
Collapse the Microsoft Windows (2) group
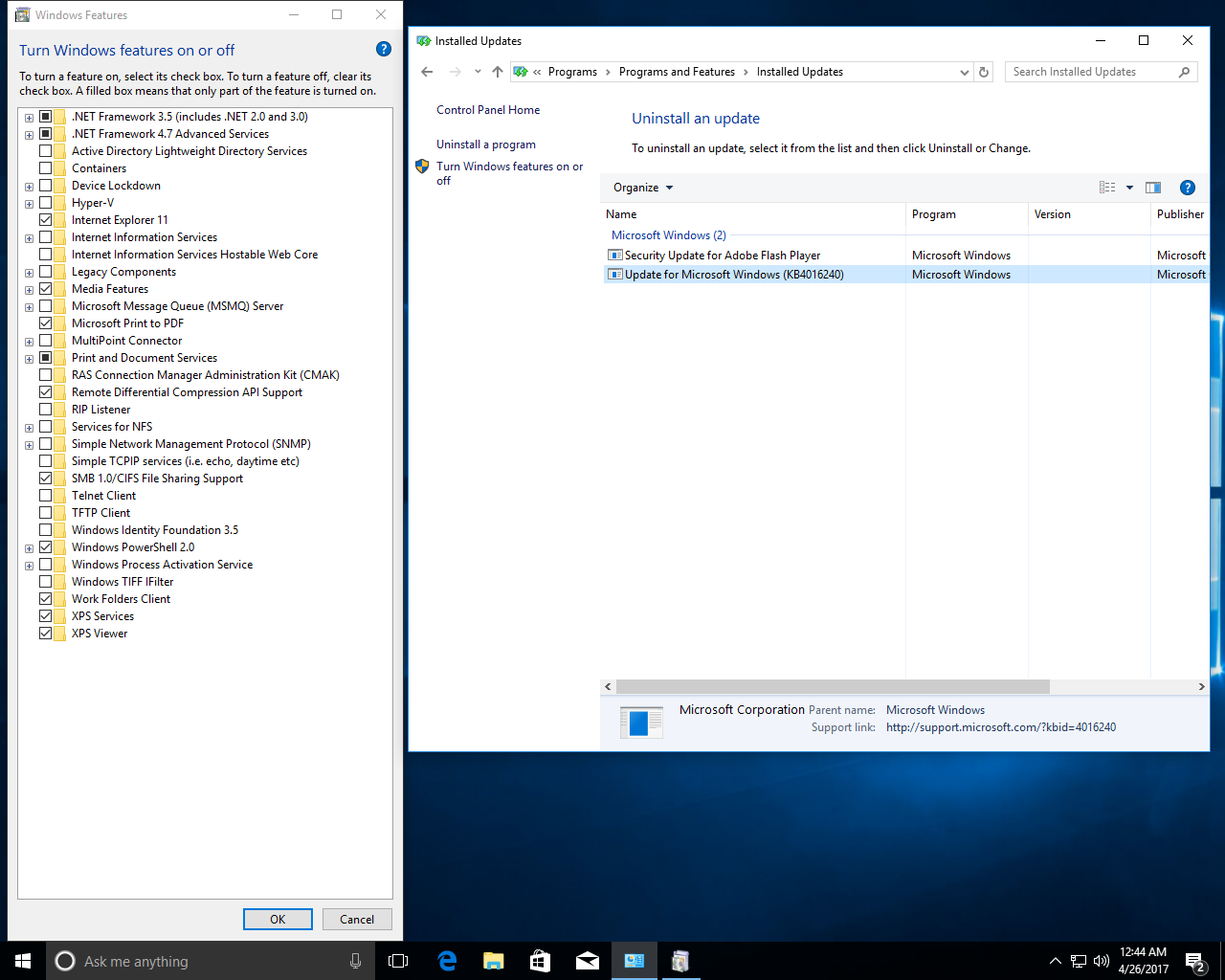(x=669, y=235)
